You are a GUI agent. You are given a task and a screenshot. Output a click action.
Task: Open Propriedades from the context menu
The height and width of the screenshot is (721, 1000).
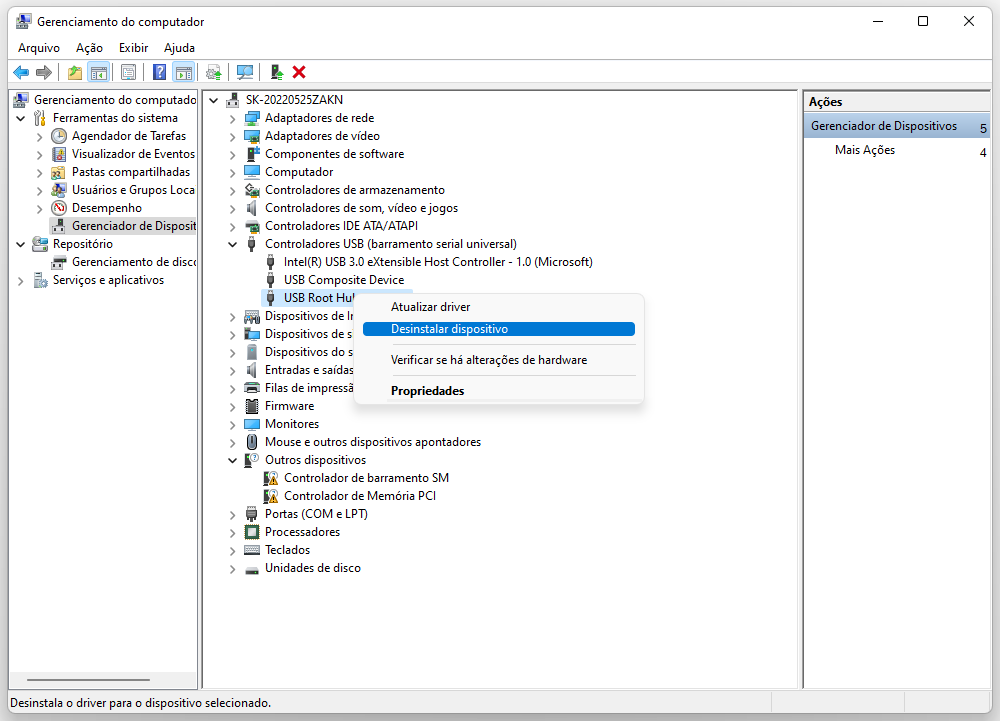tap(427, 390)
